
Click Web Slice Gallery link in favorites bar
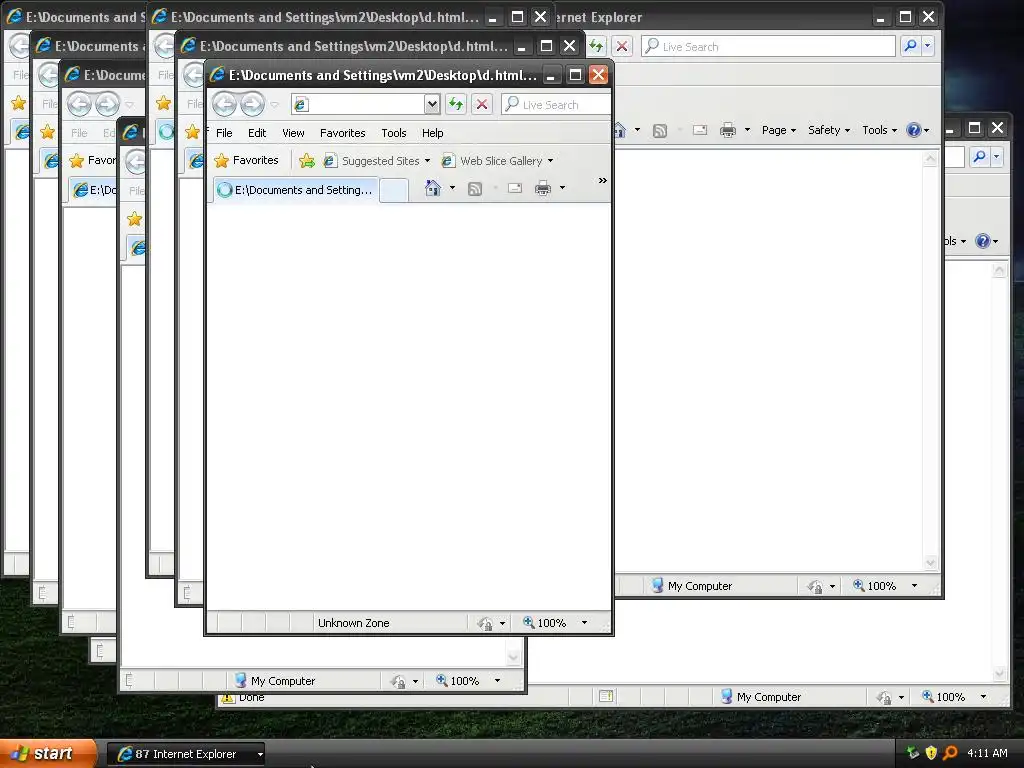coord(493,161)
